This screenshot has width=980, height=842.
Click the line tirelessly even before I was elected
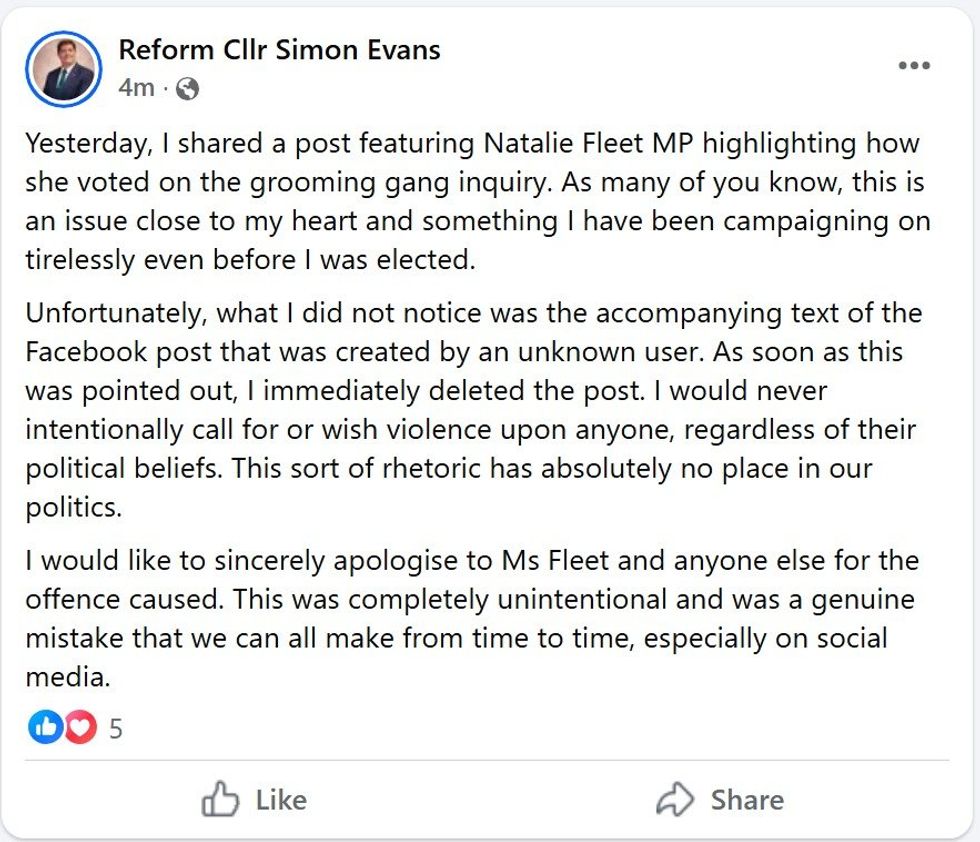pyautogui.click(x=250, y=259)
